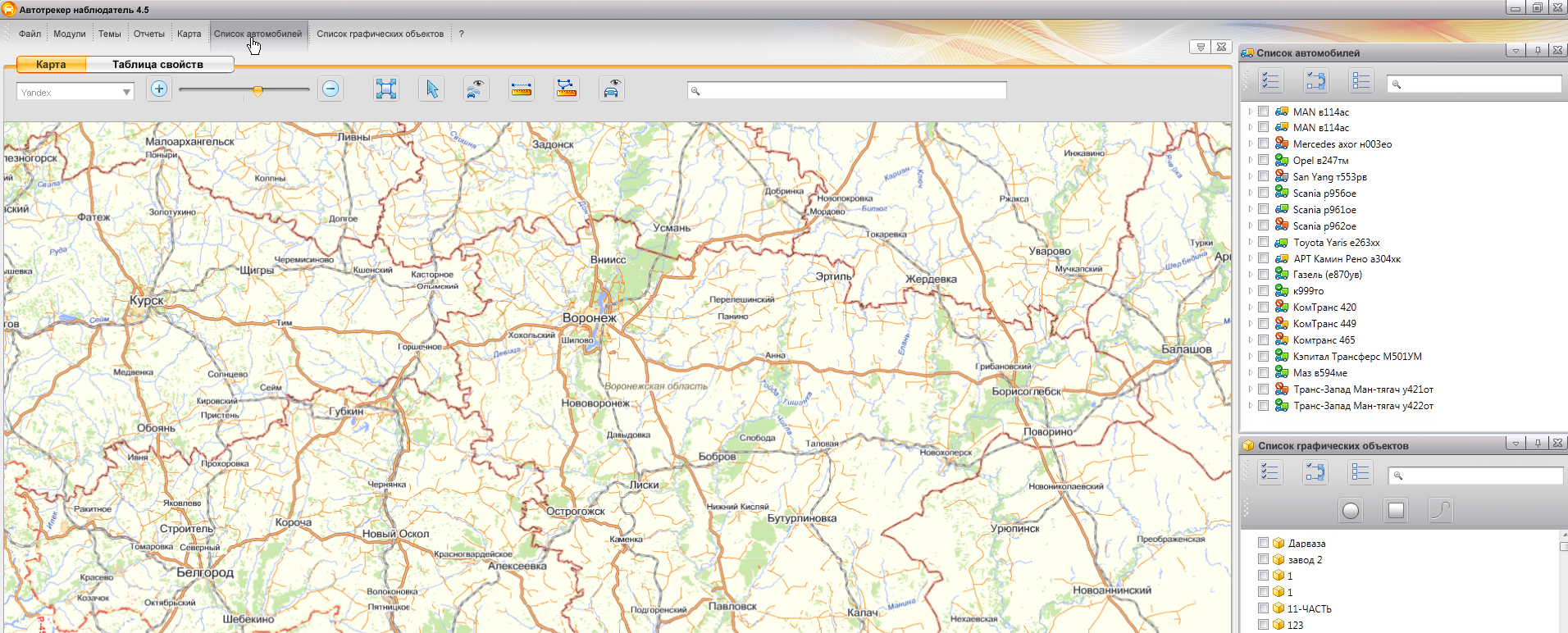The width and height of the screenshot is (1568, 633).
Task: Tick the Mercedes axor н003ео checkbox
Action: [1264, 143]
